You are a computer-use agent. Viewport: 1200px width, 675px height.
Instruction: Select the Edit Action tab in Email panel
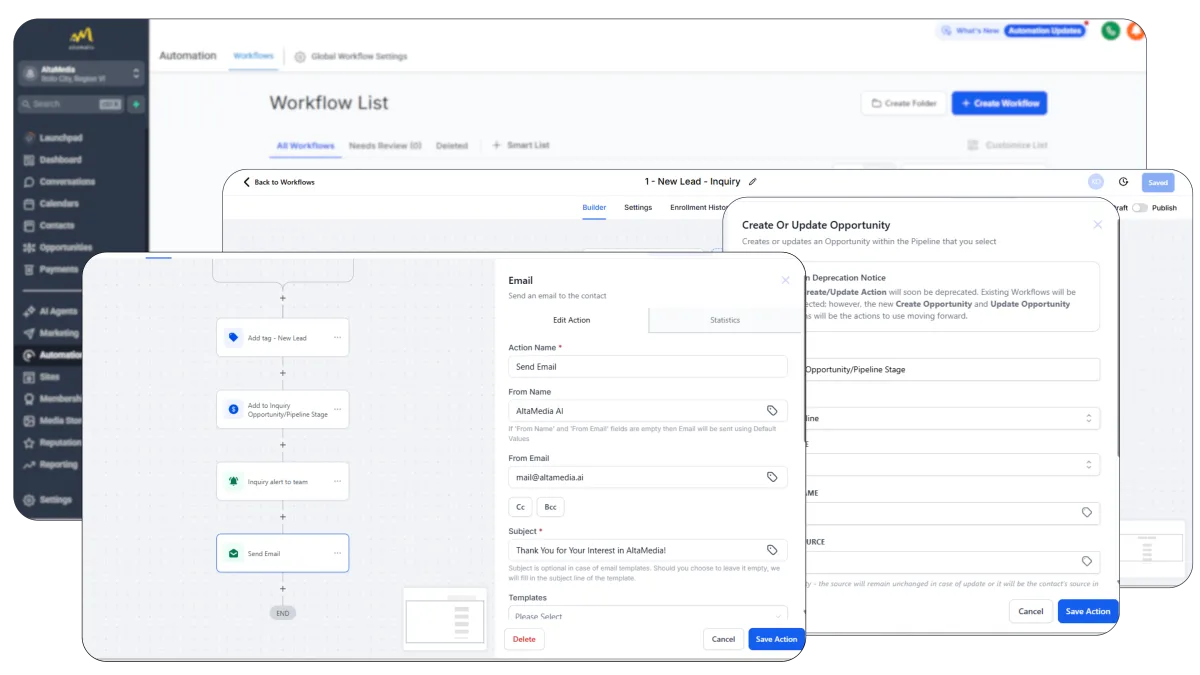pyautogui.click(x=572, y=320)
